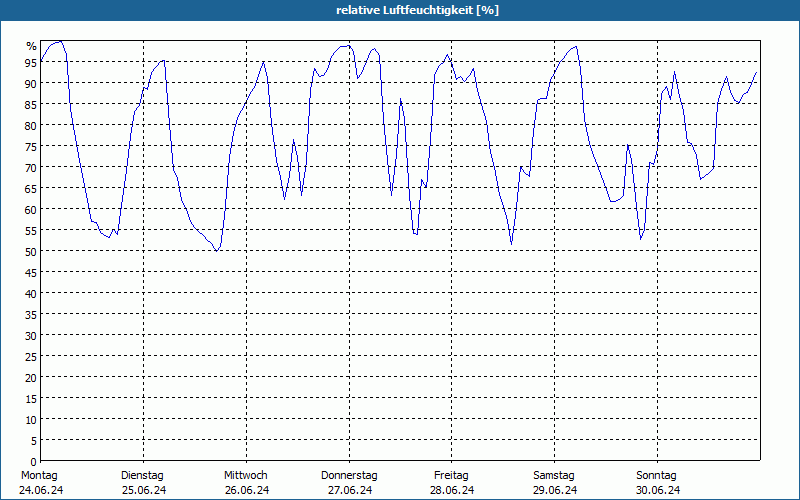Click the y-axis value 10

click(31, 420)
